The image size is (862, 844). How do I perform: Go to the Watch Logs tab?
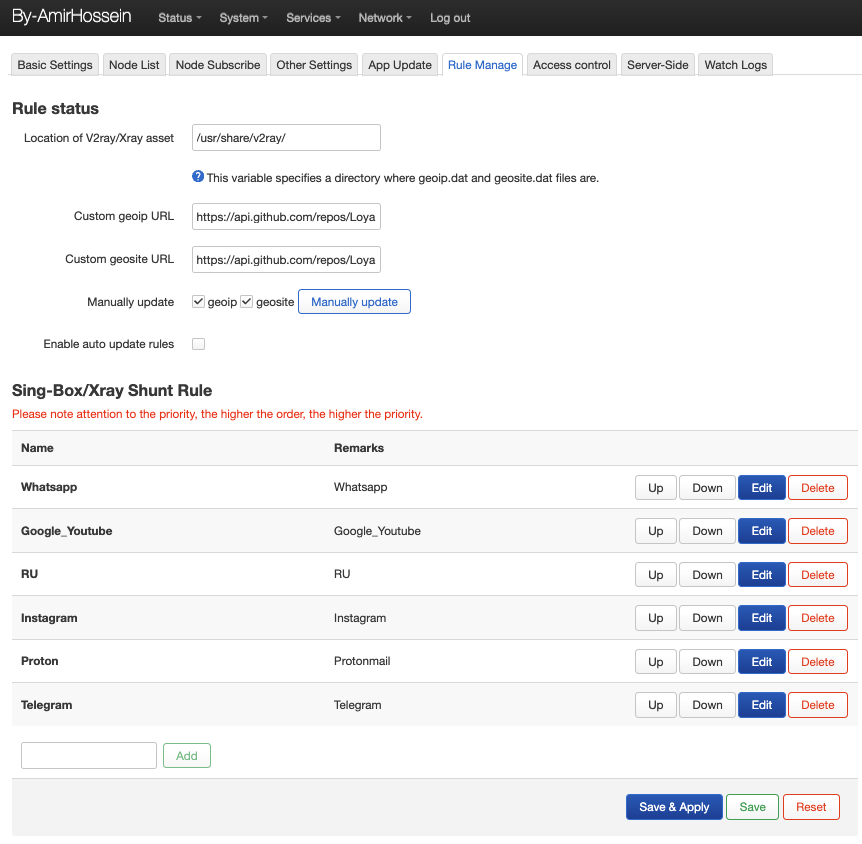736,65
